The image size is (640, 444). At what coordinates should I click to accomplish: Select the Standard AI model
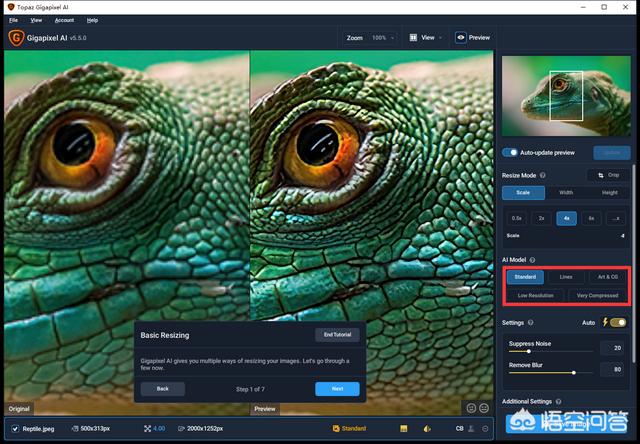(525, 277)
